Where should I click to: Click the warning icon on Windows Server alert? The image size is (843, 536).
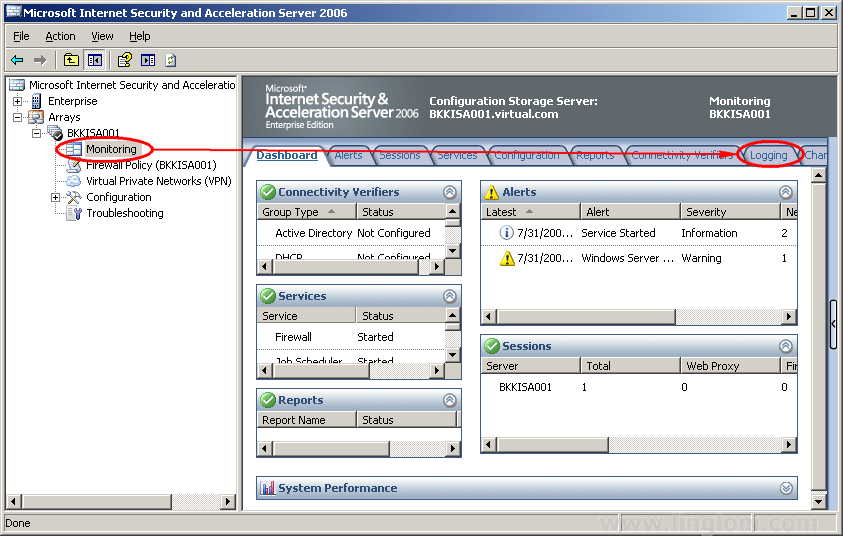[x=506, y=258]
